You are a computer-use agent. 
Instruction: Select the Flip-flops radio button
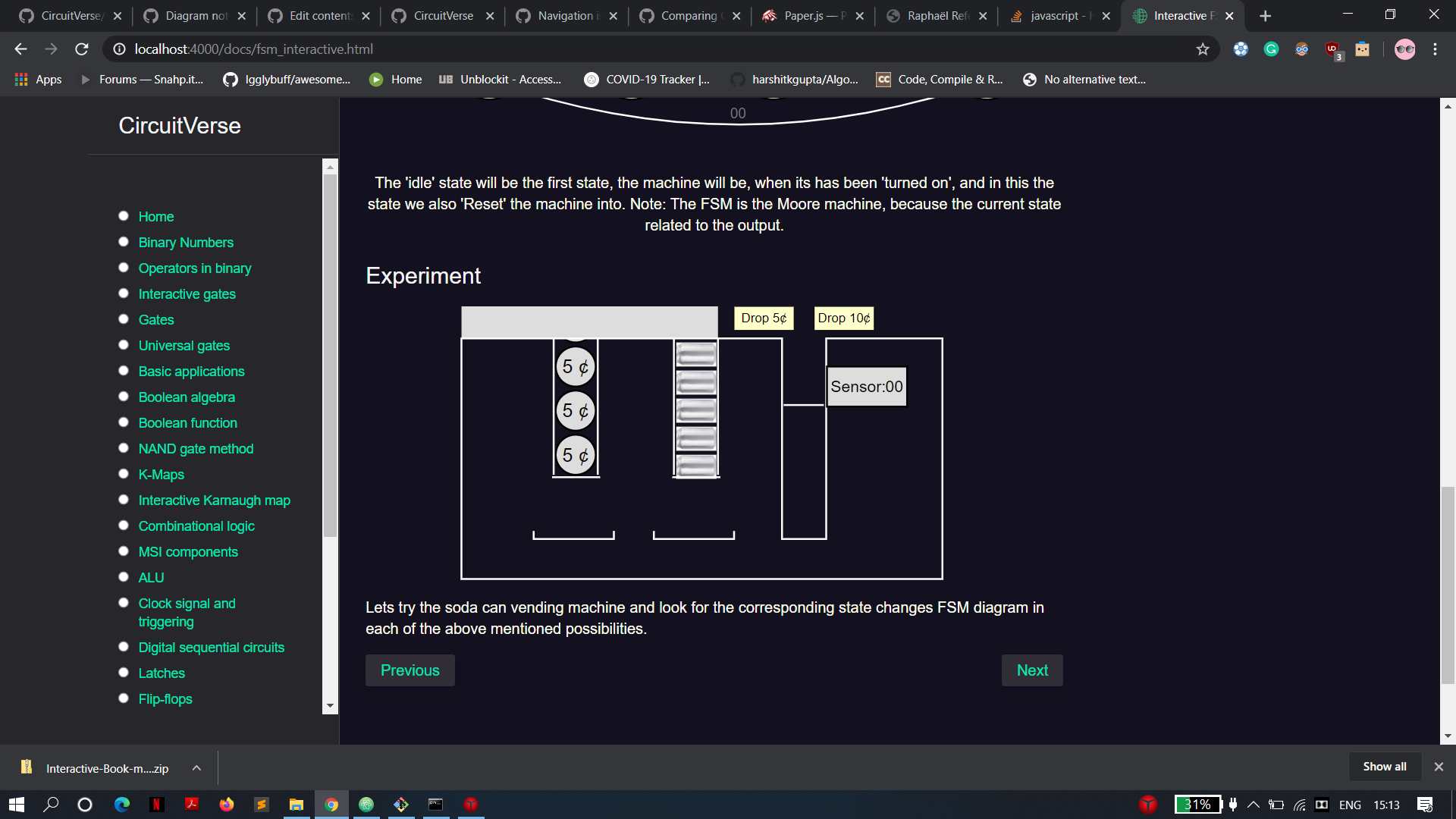pyautogui.click(x=123, y=698)
